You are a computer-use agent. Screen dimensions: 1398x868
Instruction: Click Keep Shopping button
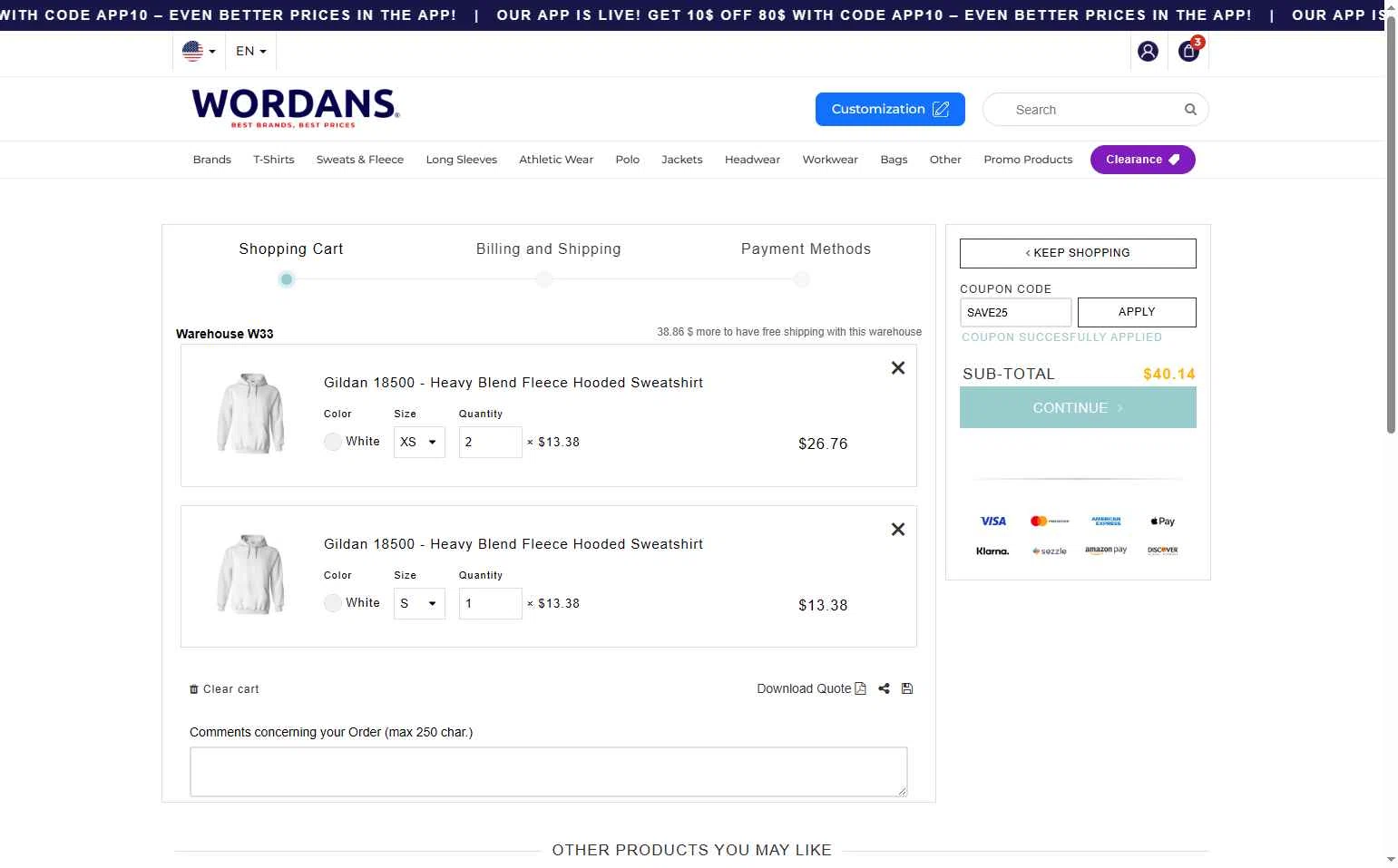1078,253
